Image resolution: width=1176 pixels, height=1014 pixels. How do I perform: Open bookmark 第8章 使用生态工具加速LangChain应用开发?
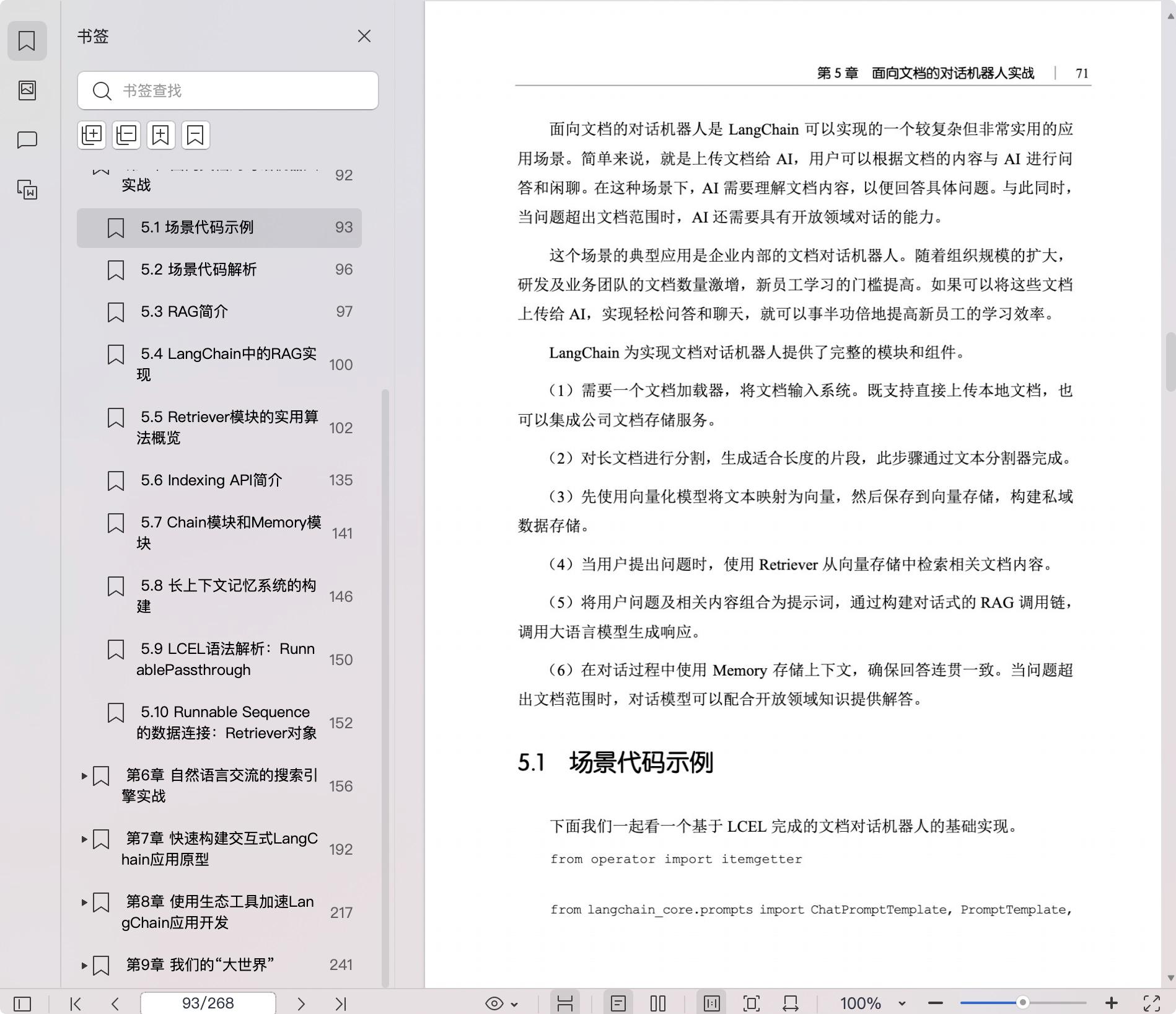tap(219, 912)
